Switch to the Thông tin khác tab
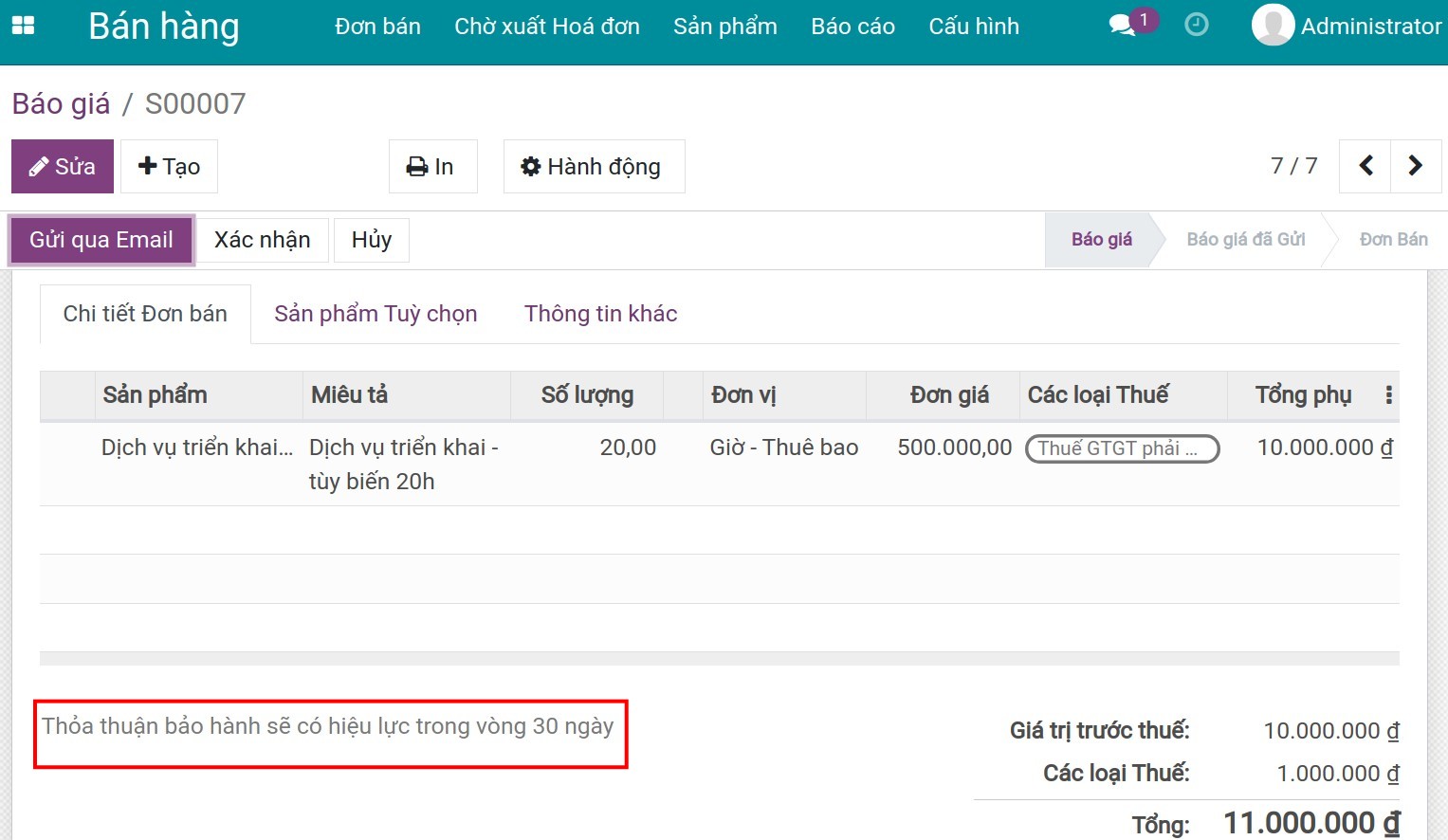 click(601, 314)
